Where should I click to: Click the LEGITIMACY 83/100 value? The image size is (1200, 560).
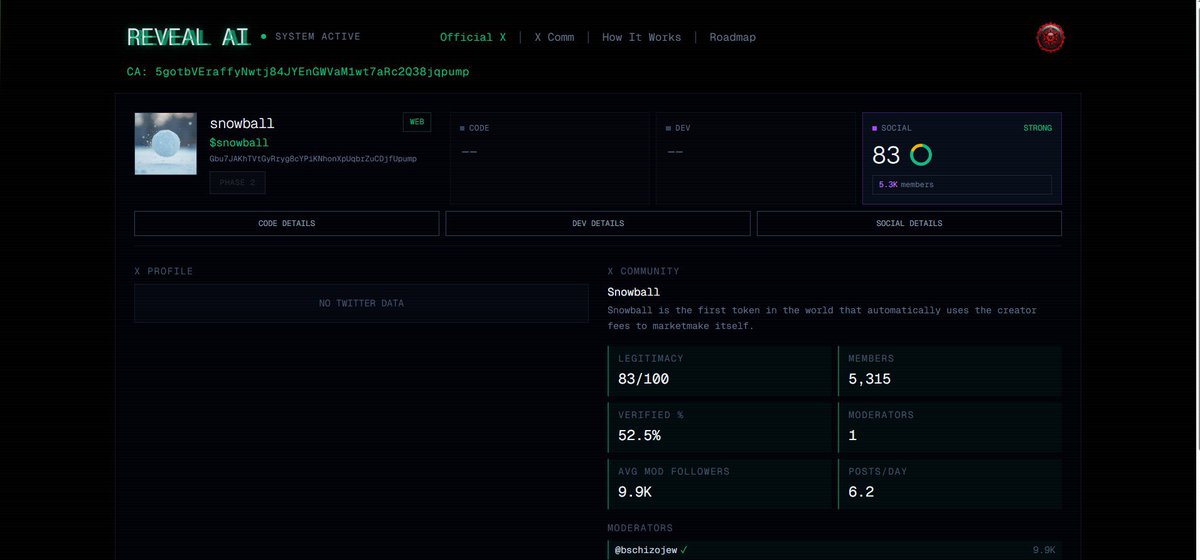pyautogui.click(x=643, y=379)
